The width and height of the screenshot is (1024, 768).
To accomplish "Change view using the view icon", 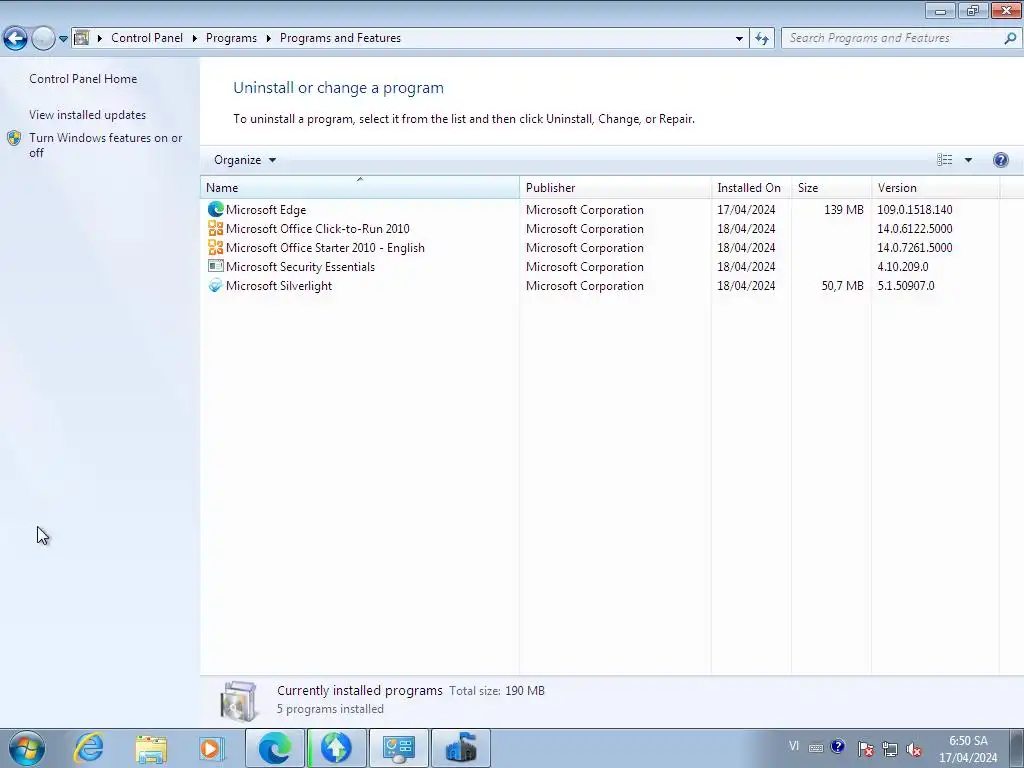I will click(944, 160).
